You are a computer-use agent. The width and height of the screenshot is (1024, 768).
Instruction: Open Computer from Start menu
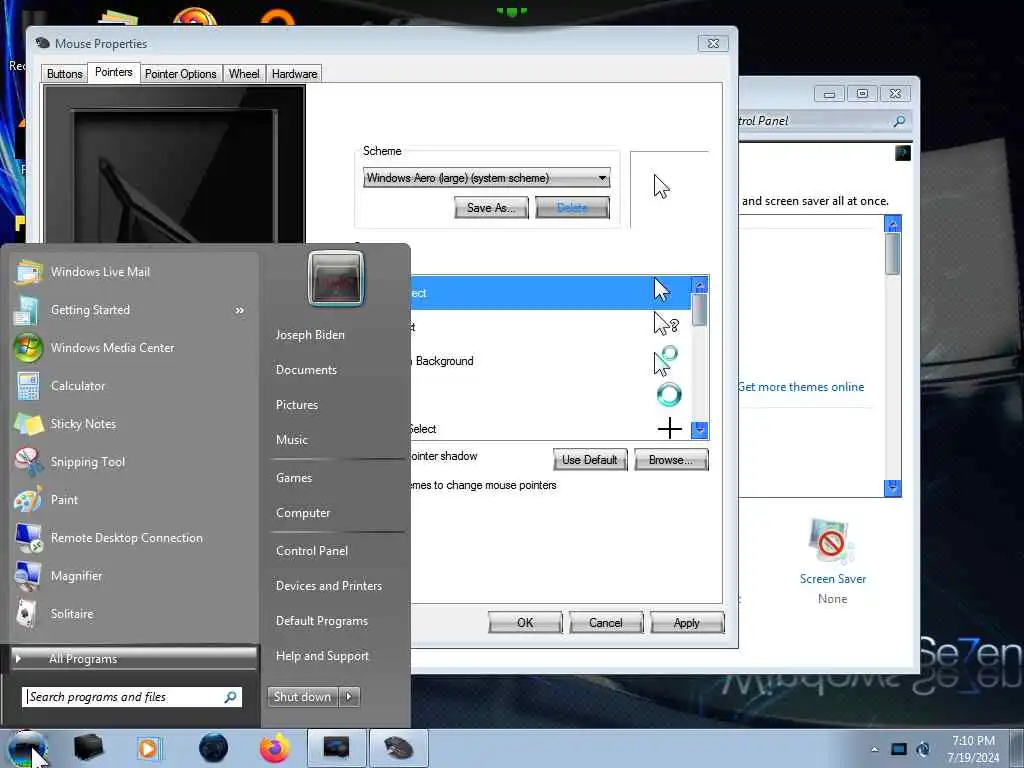coord(303,513)
